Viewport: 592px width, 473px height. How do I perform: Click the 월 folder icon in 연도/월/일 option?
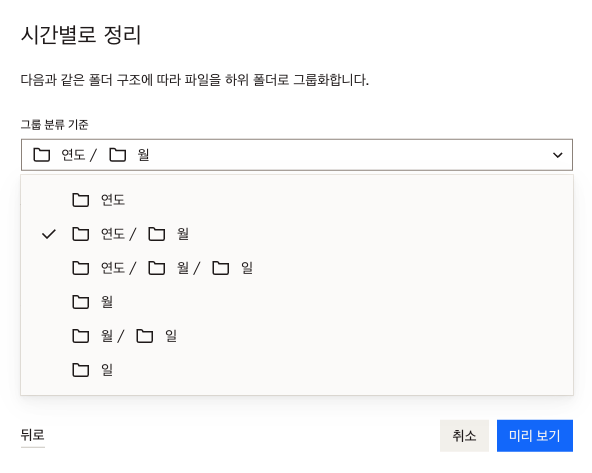point(157,268)
